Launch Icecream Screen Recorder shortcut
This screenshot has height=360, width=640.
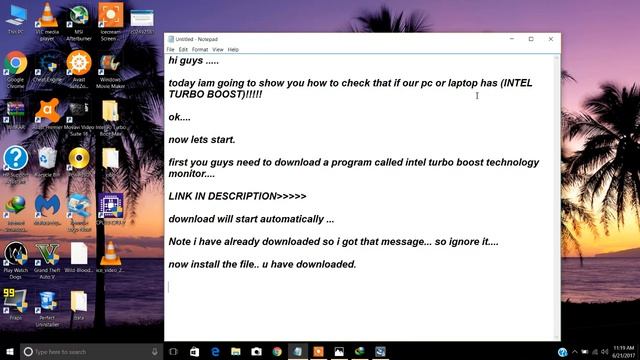pos(110,21)
